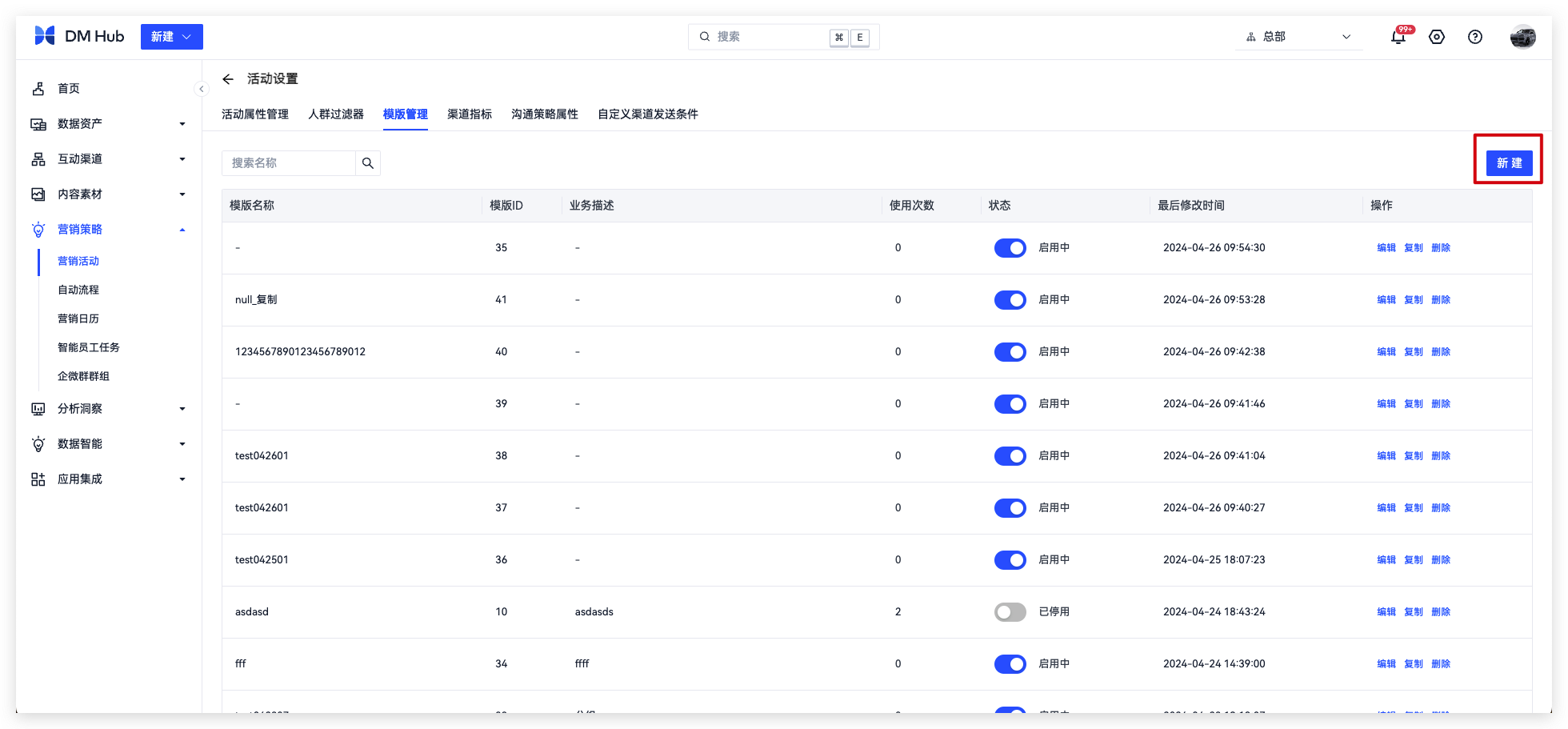Click the 数据资产 sidebar icon
The height and width of the screenshot is (729, 1568).
coord(38,124)
